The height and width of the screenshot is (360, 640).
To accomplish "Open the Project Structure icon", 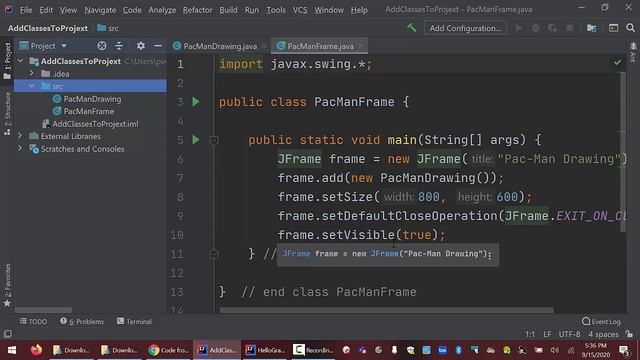I will pyautogui.click(x=591, y=28).
